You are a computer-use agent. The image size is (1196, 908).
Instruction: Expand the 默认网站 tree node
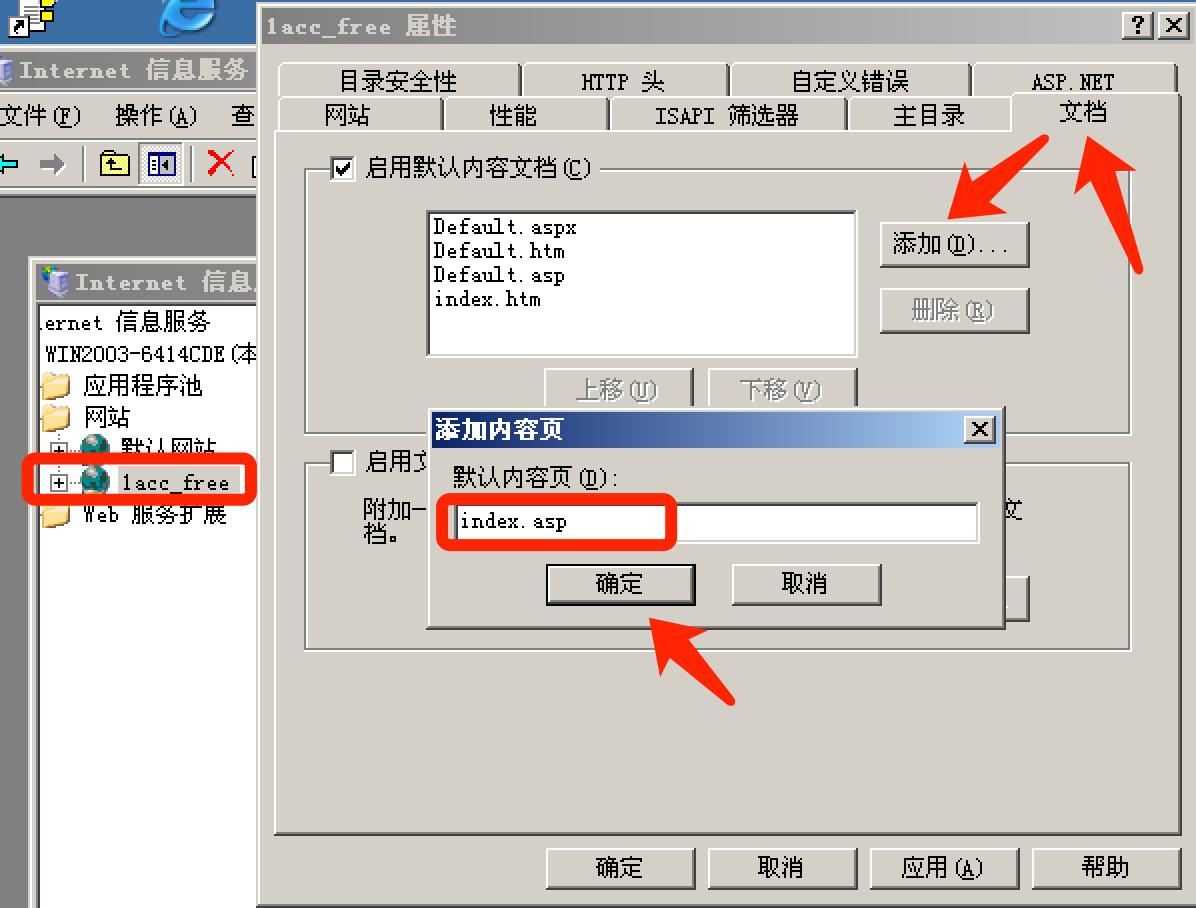59,446
